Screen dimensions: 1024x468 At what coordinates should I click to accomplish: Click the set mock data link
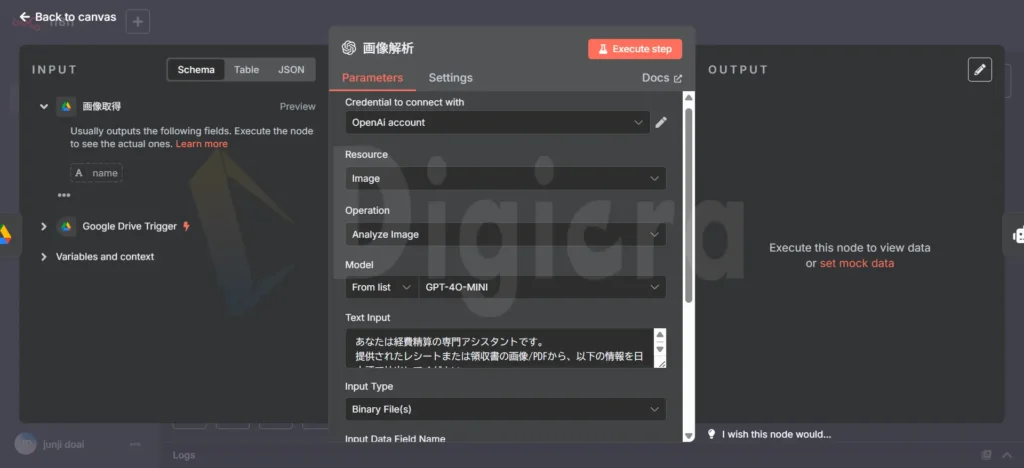pyautogui.click(x=857, y=263)
